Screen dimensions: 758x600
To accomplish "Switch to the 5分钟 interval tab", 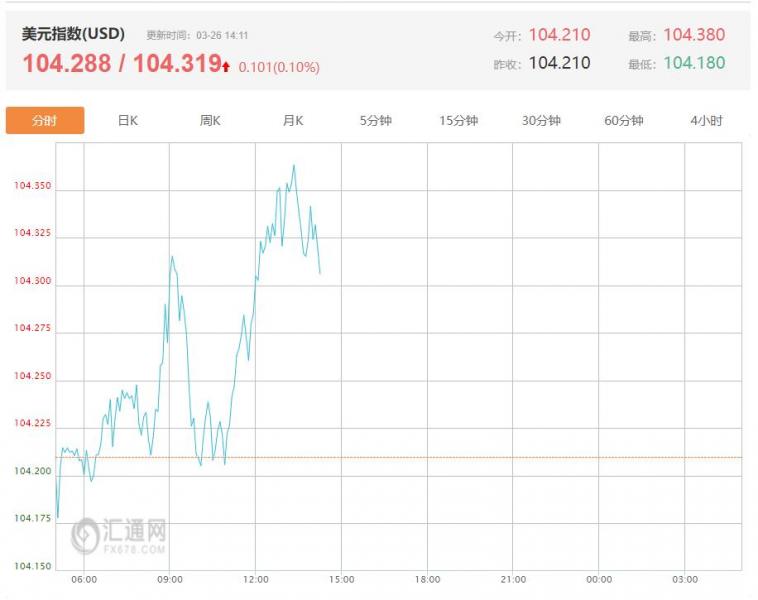I will (376, 121).
